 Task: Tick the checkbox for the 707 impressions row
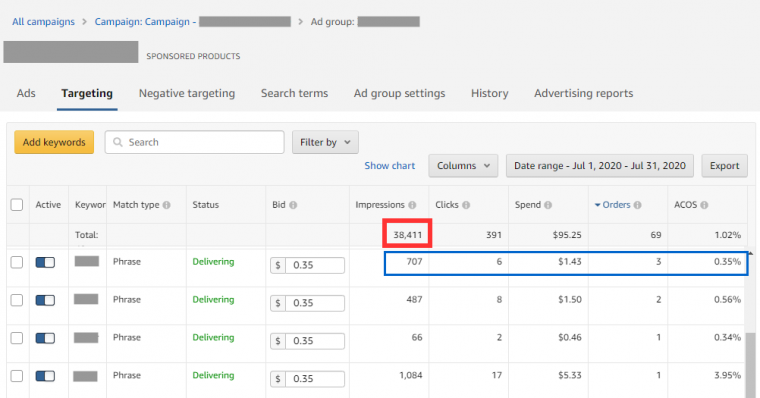pos(17,262)
